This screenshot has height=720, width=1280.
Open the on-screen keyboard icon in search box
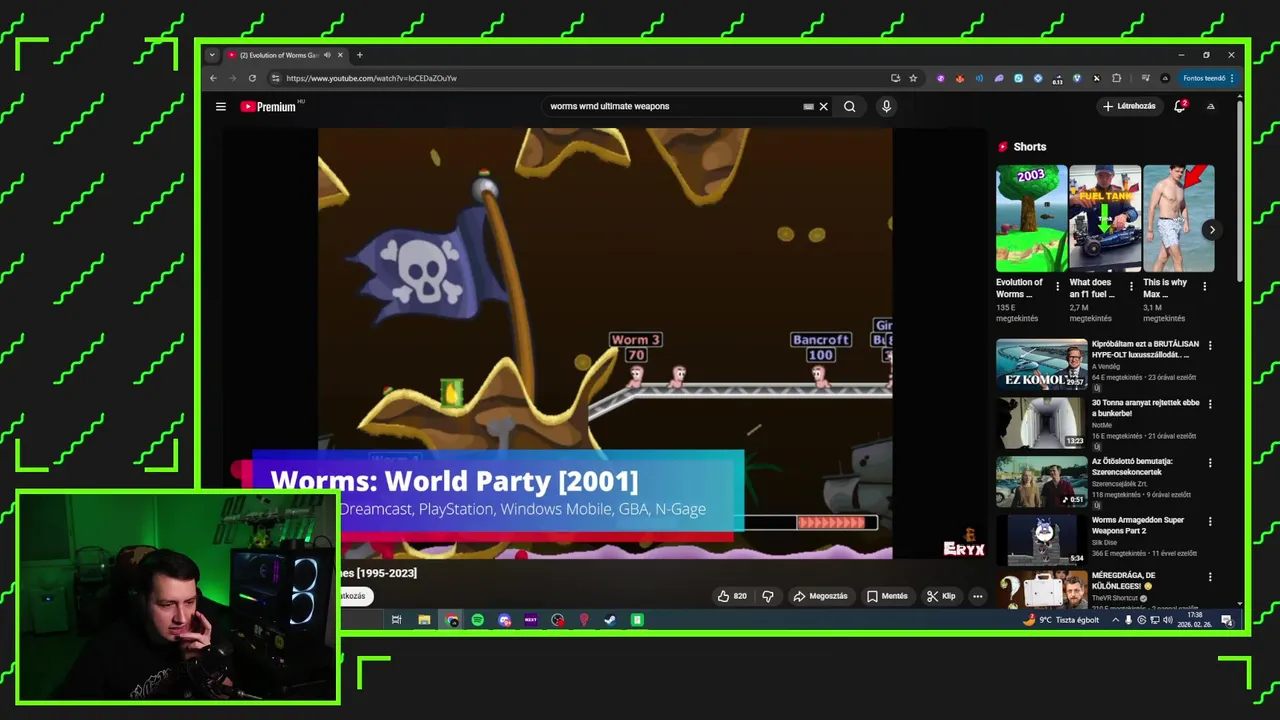[x=808, y=106]
